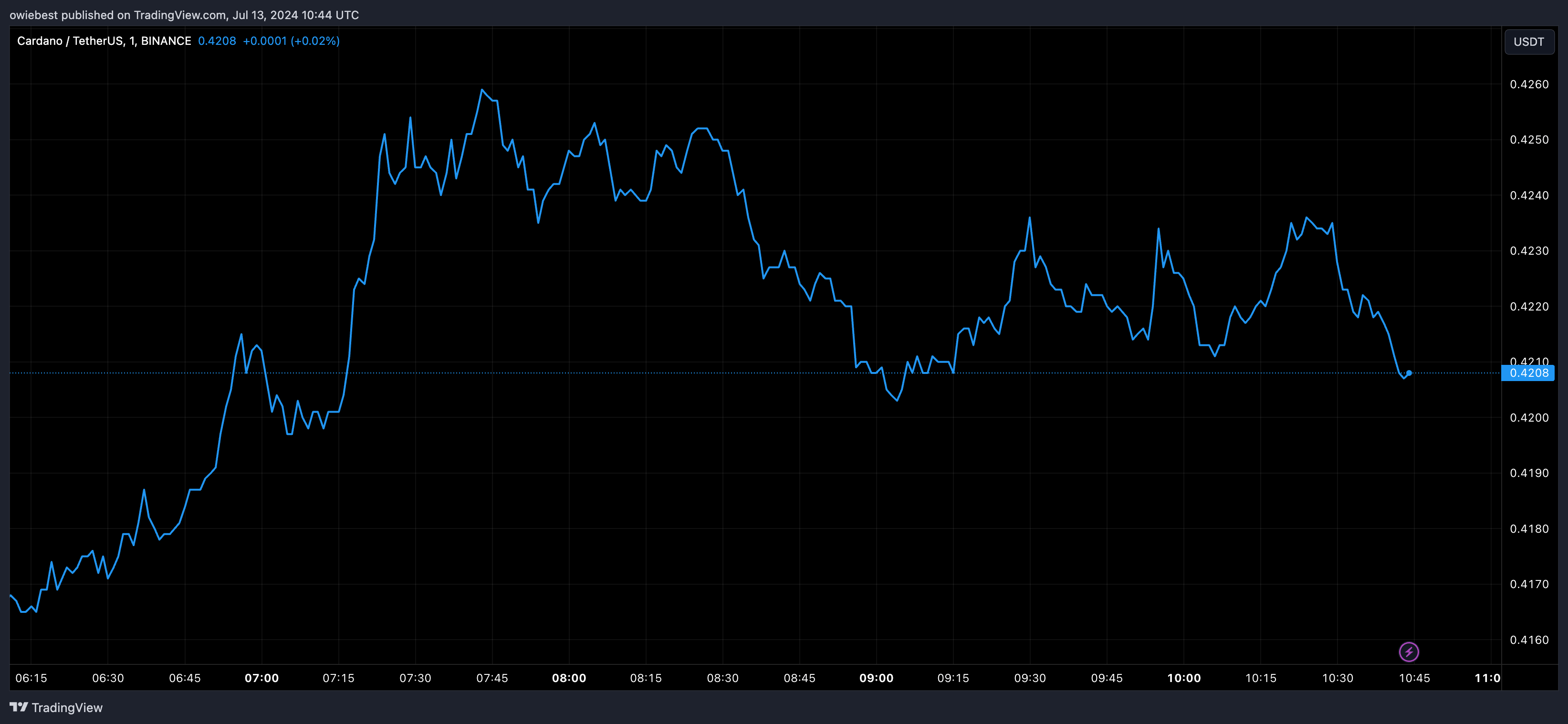Screen dimensions: 1568x724
Task: Click the highlighted 0.4208 price axis label
Action: click(1528, 373)
